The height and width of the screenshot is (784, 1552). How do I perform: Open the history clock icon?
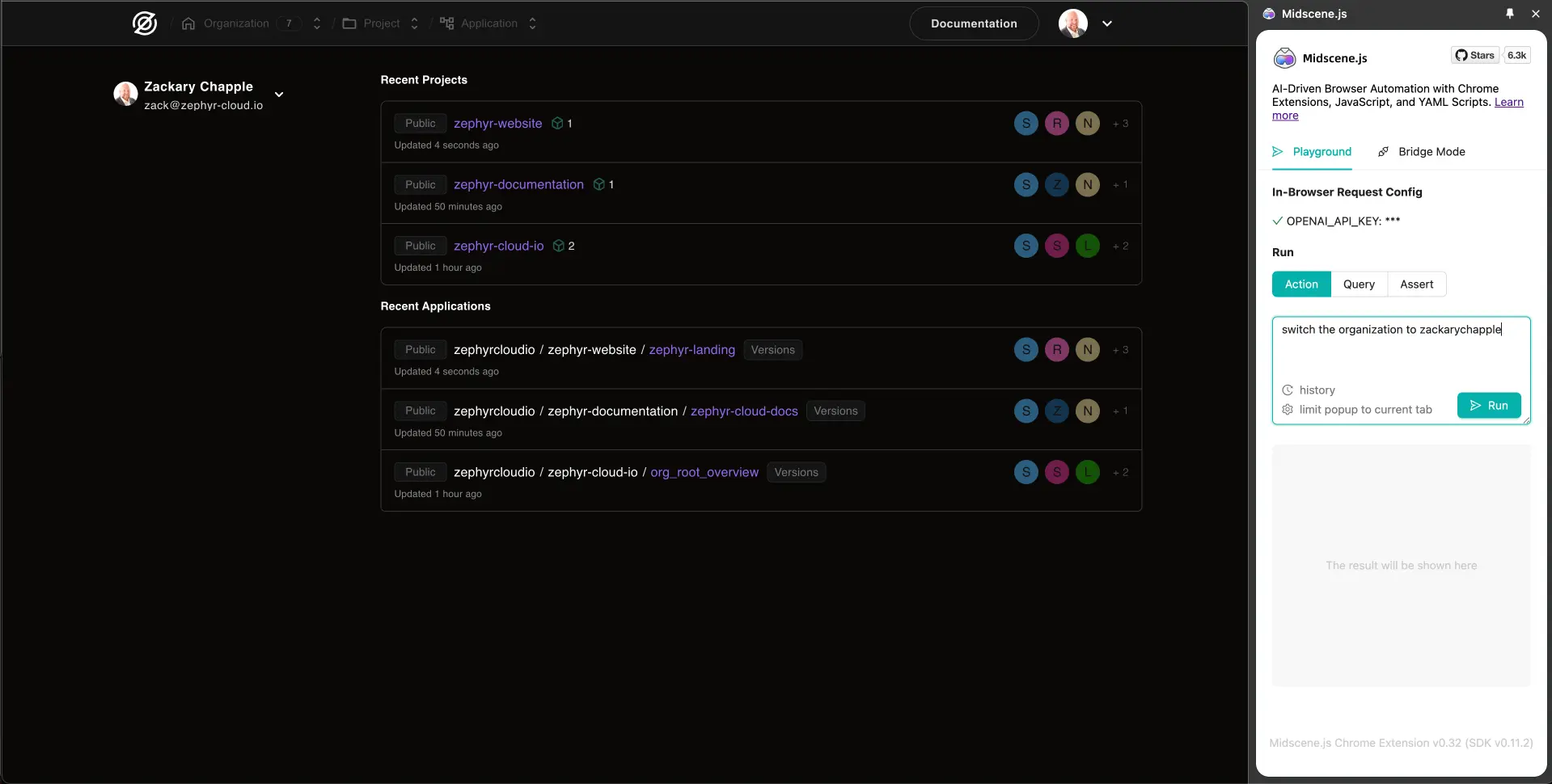click(x=1288, y=390)
